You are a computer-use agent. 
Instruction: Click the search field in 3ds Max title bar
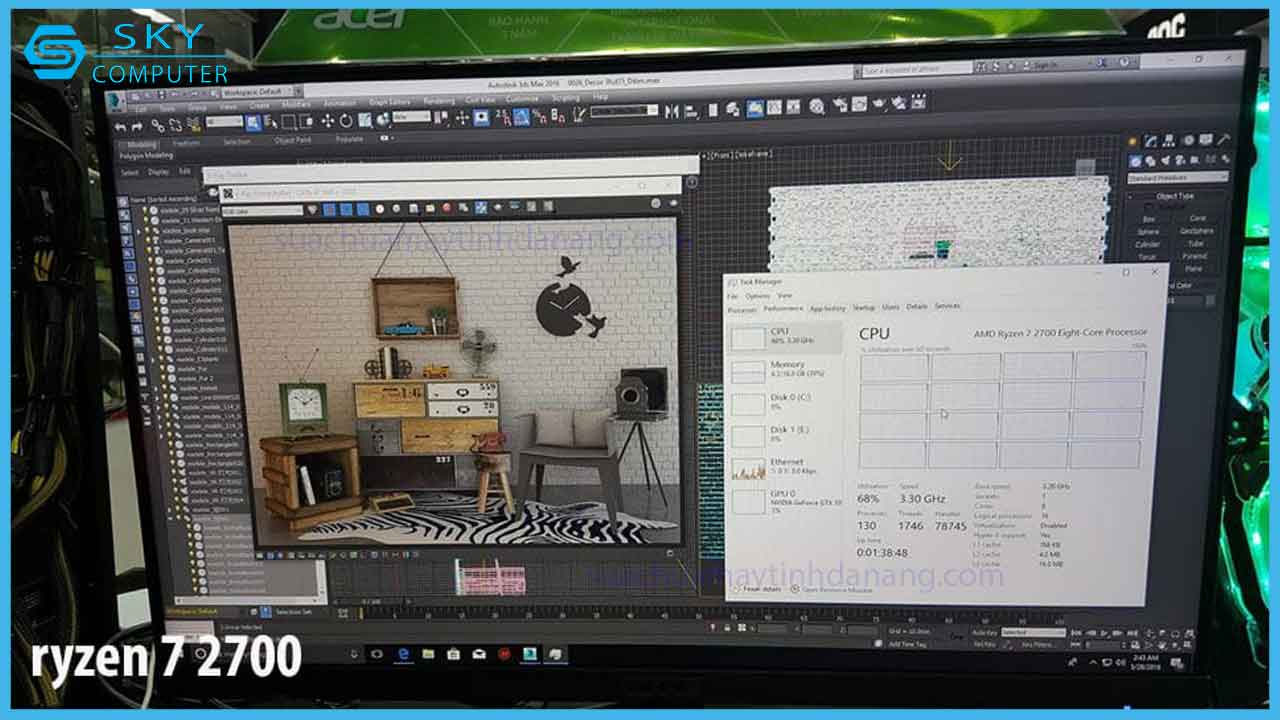coord(915,69)
